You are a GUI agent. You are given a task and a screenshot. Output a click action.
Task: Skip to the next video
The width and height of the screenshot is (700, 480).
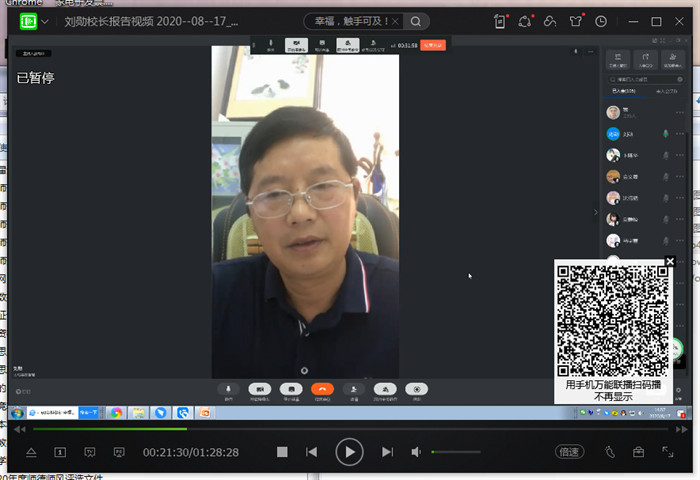(x=387, y=452)
